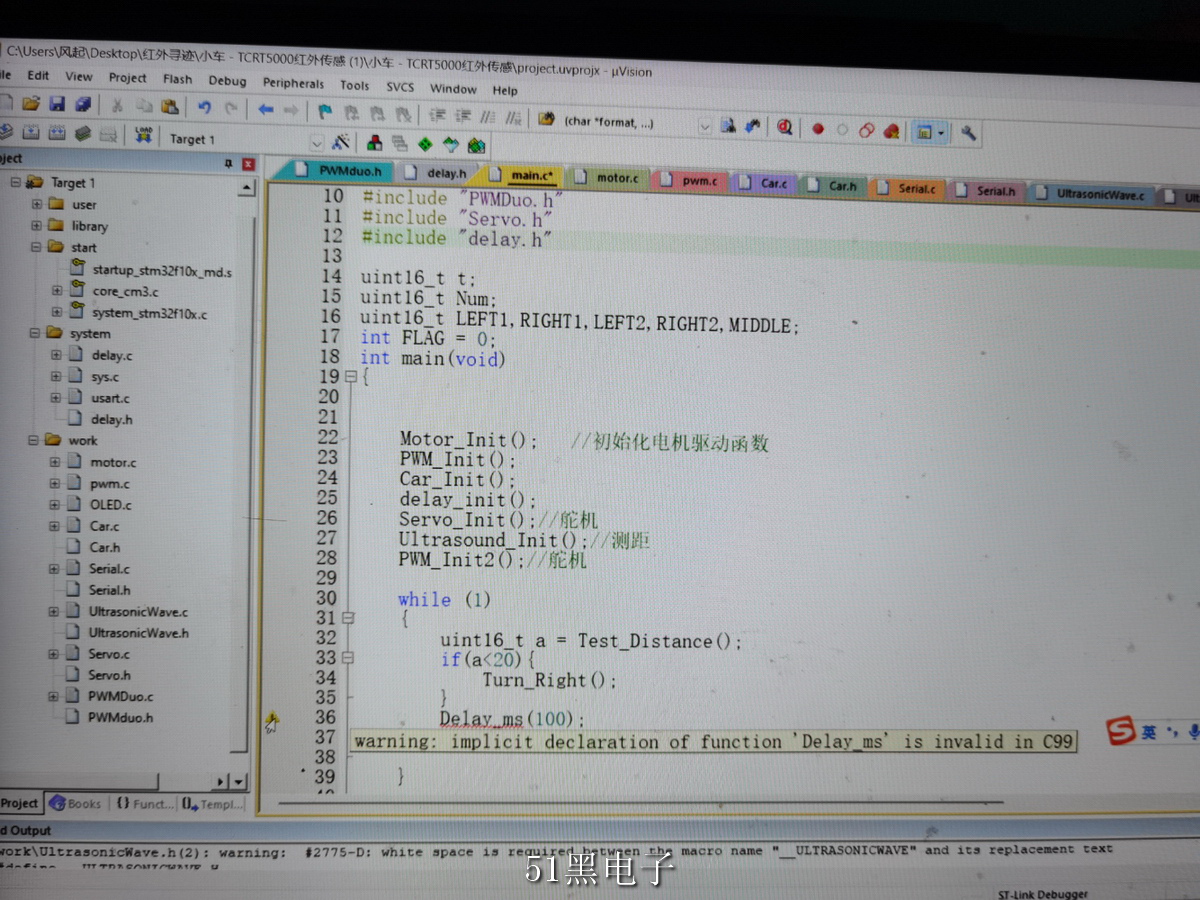
Task: Switch to the Serial.c editor tab
Action: click(906, 187)
